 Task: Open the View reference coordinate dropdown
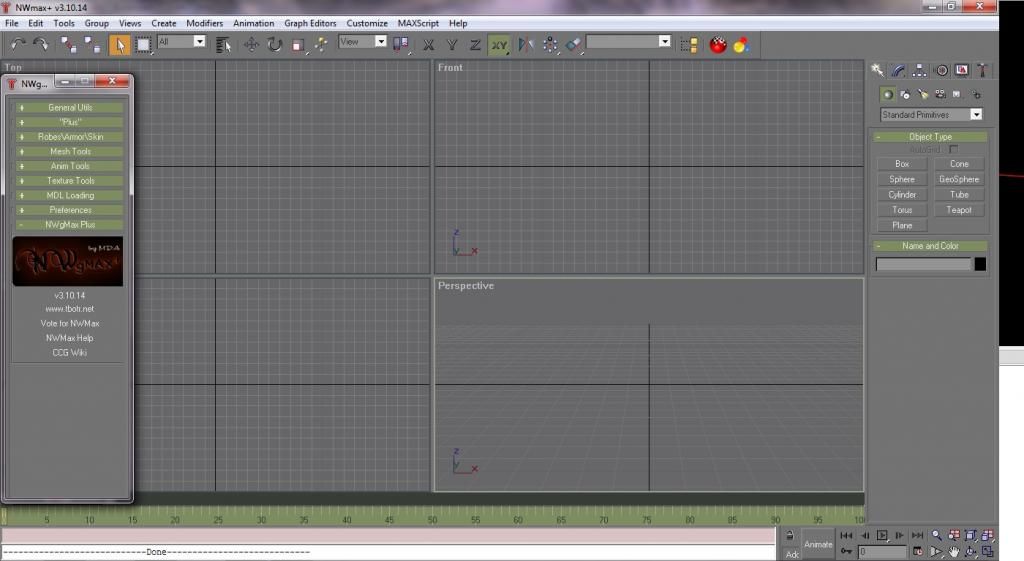coord(362,42)
